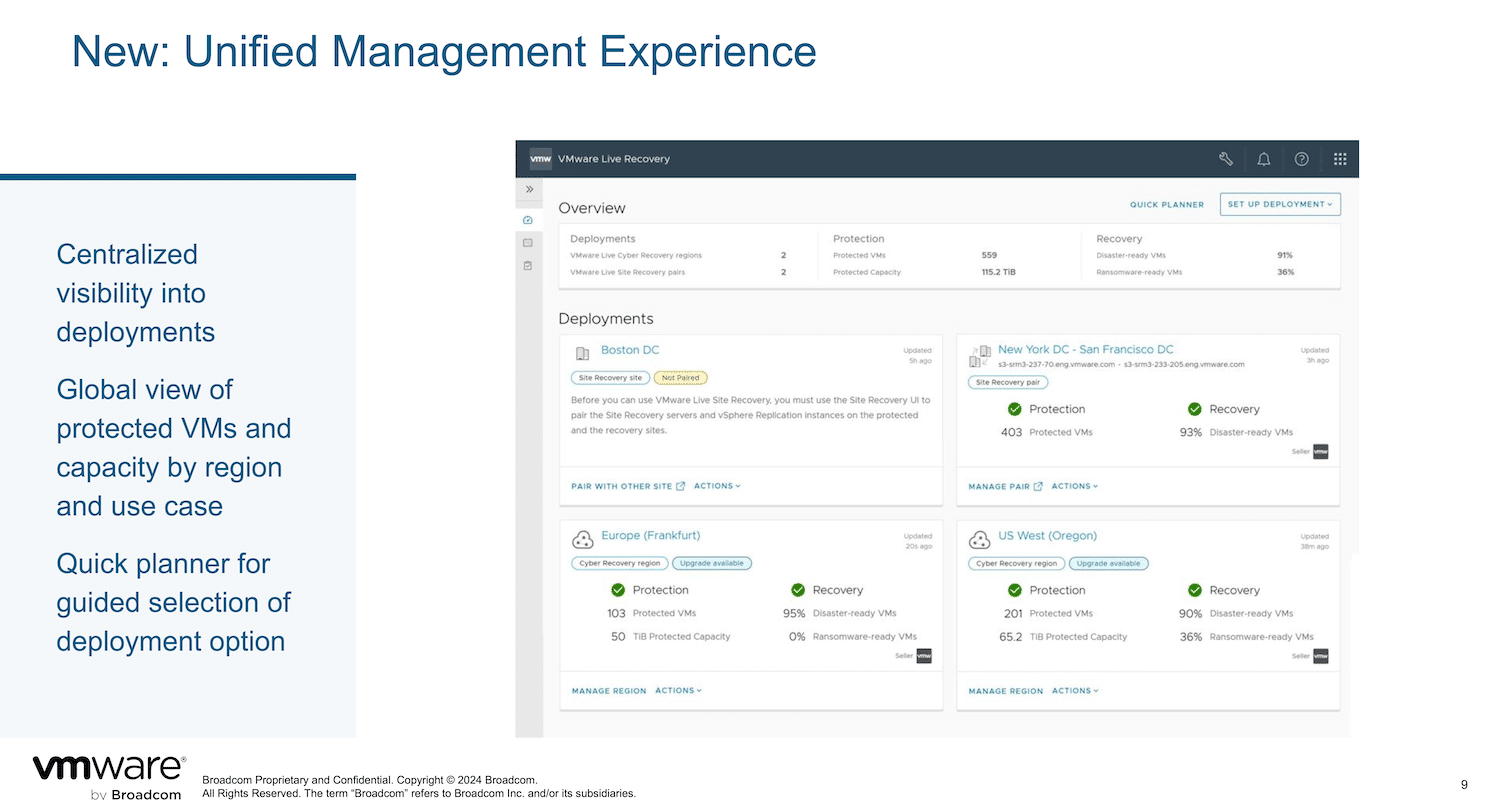The width and height of the screenshot is (1500, 800).
Task: Click the 93% Disaster-ready VMs figure
Action: [x=1190, y=432]
